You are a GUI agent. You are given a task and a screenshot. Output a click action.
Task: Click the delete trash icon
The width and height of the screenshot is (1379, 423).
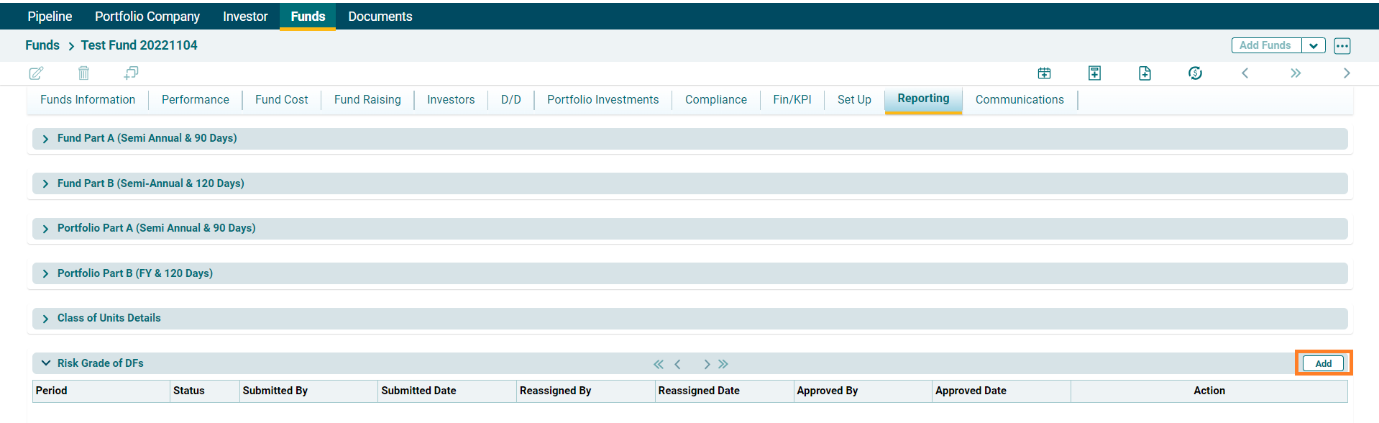point(84,73)
